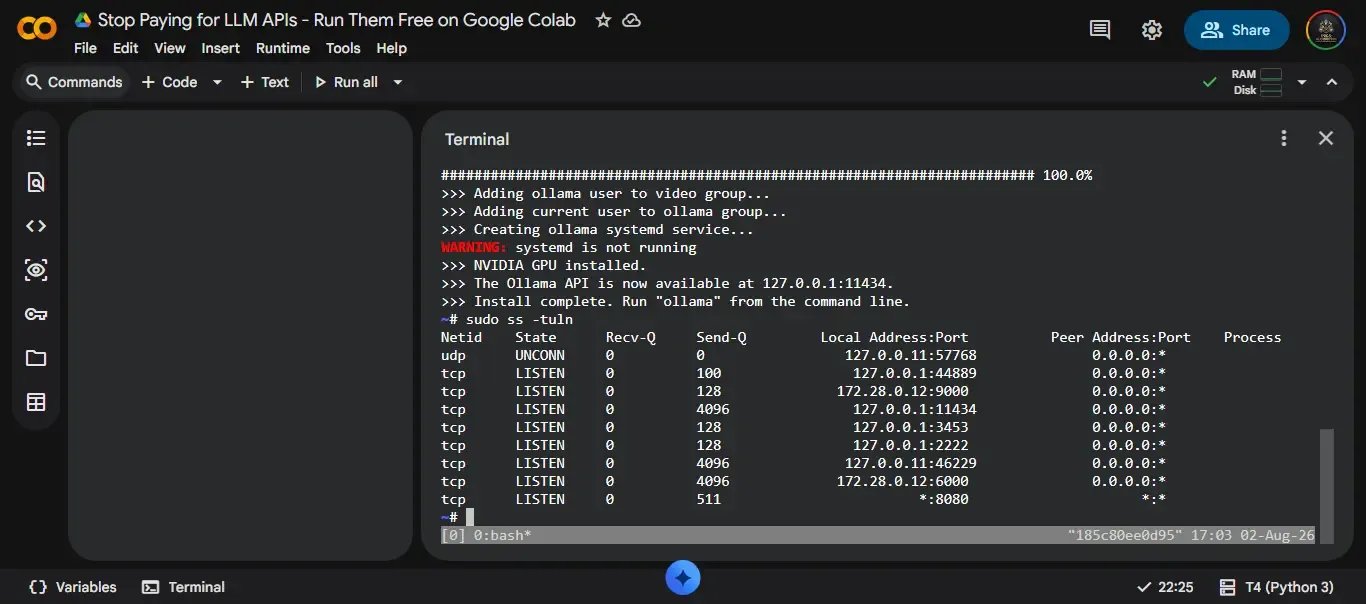The height and width of the screenshot is (604, 1366).
Task: Open the comments panel icon
Action: click(x=1100, y=30)
